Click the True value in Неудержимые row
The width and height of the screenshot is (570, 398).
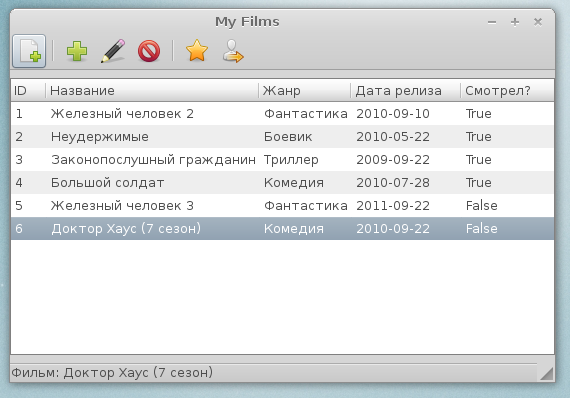(x=479, y=137)
